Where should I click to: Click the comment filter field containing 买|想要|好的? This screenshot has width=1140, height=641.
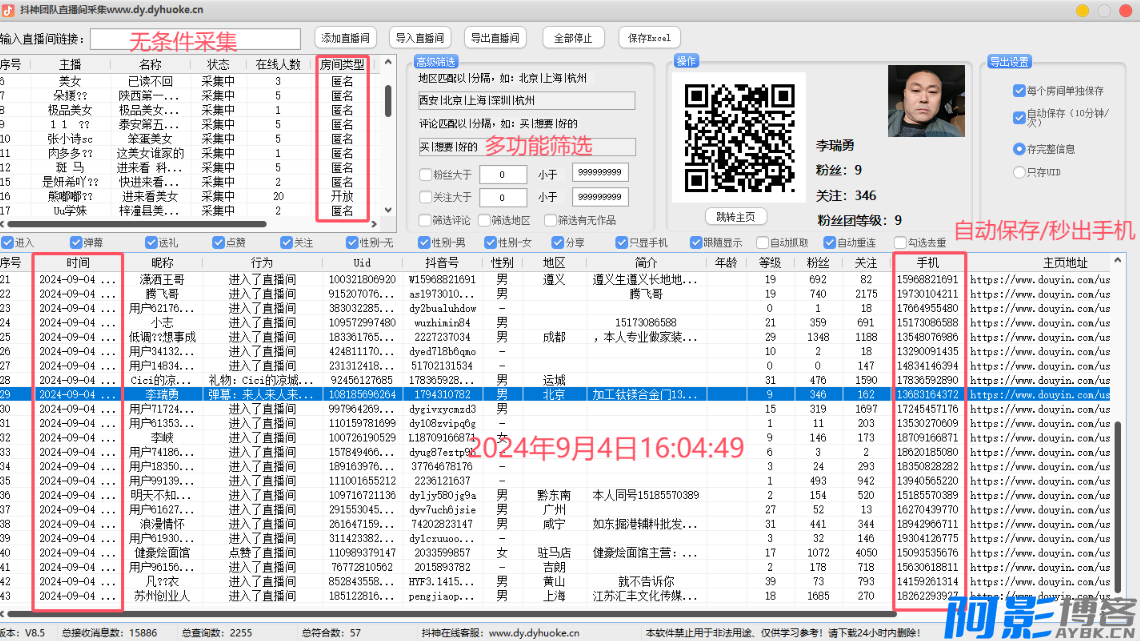coord(526,147)
